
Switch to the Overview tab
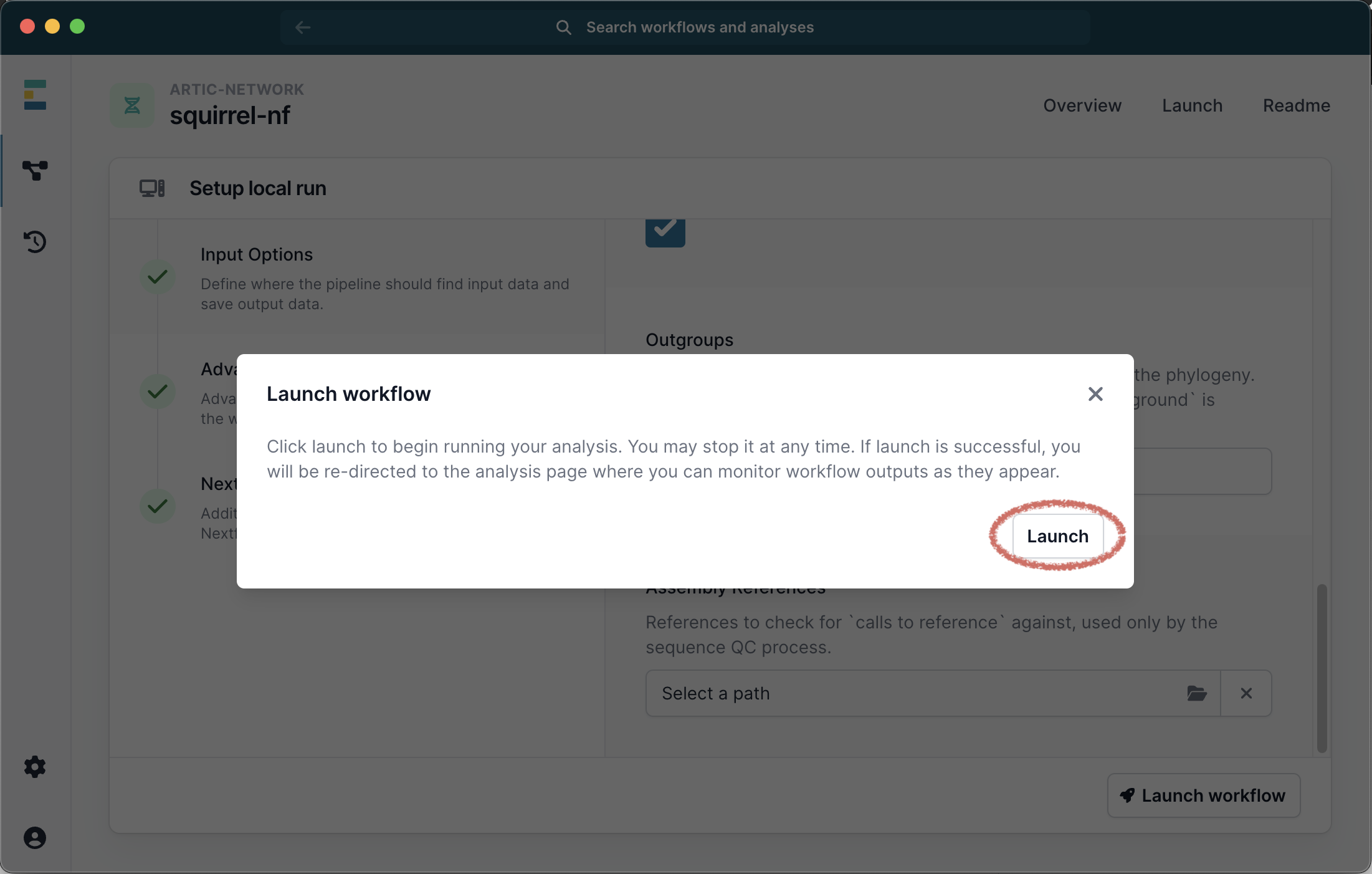click(x=1082, y=106)
